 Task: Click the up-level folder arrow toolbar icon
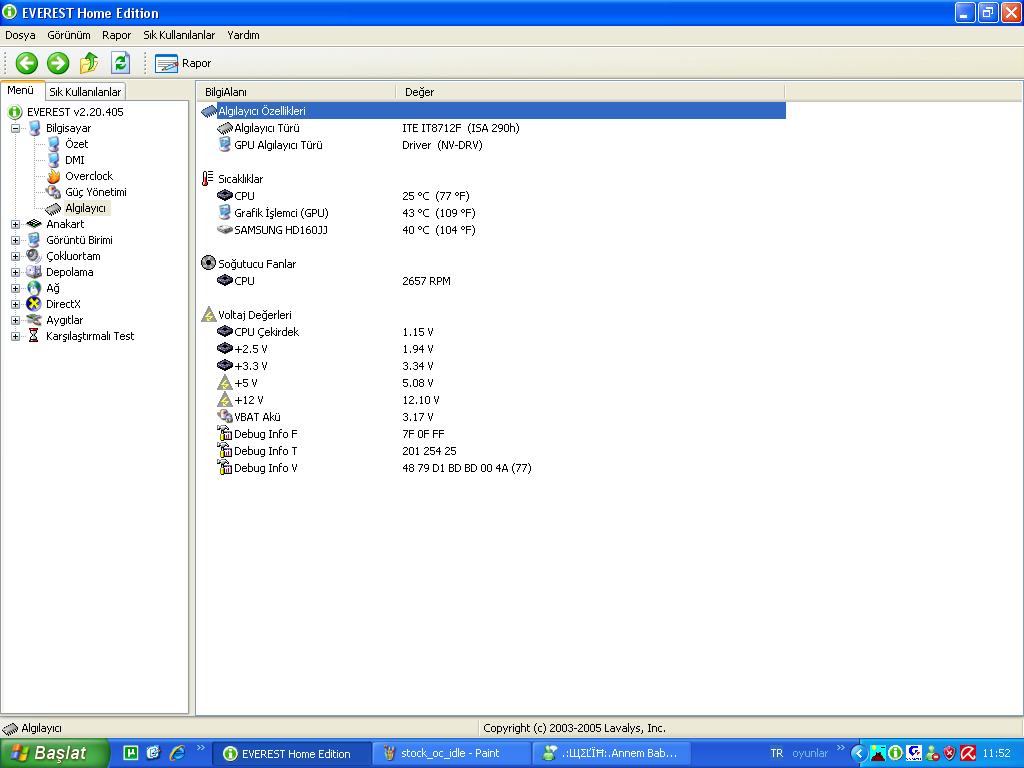click(89, 63)
